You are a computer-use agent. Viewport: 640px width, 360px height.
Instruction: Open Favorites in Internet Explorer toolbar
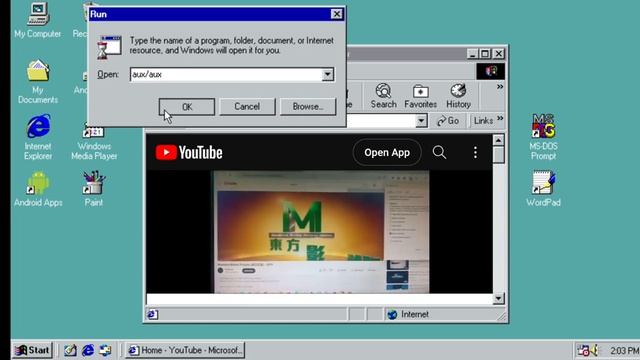click(420, 96)
